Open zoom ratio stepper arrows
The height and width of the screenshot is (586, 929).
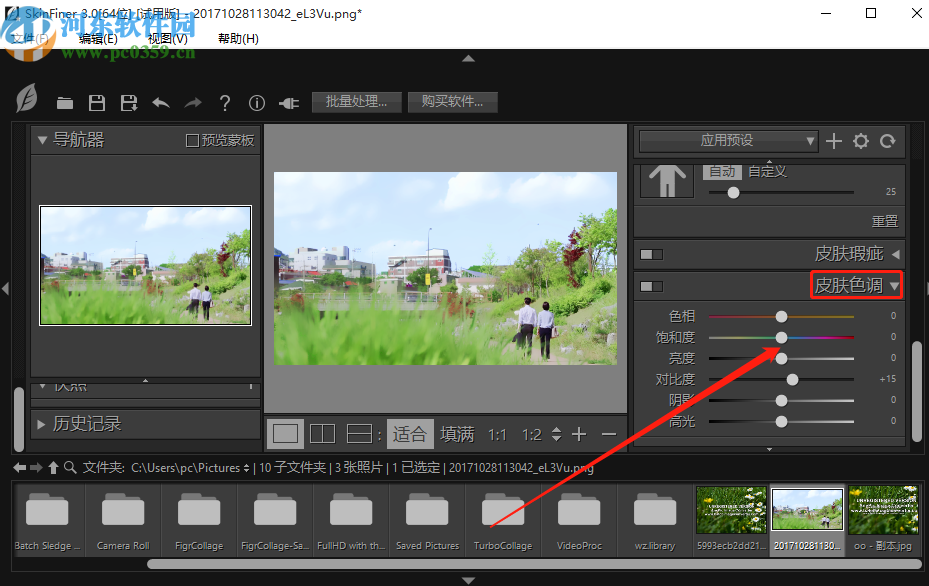click(x=556, y=434)
